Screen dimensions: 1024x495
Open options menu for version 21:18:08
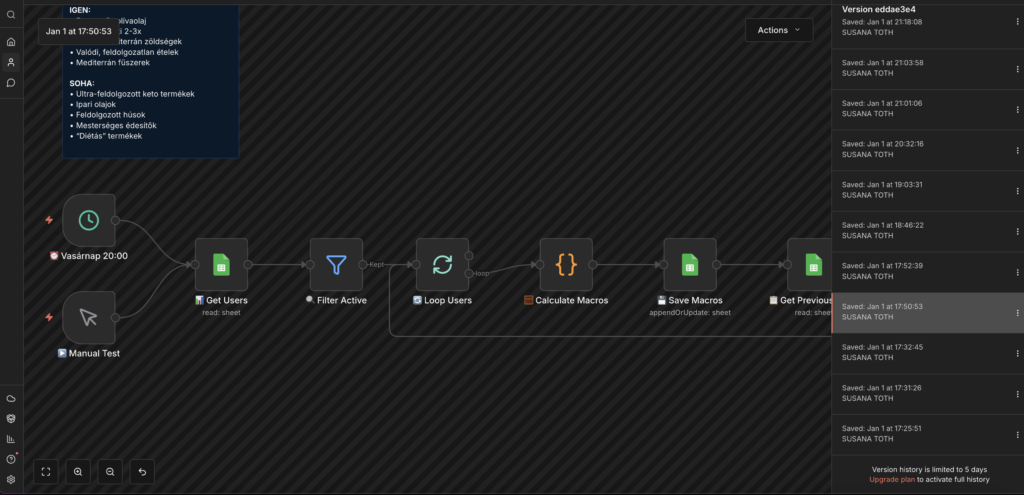point(1017,26)
